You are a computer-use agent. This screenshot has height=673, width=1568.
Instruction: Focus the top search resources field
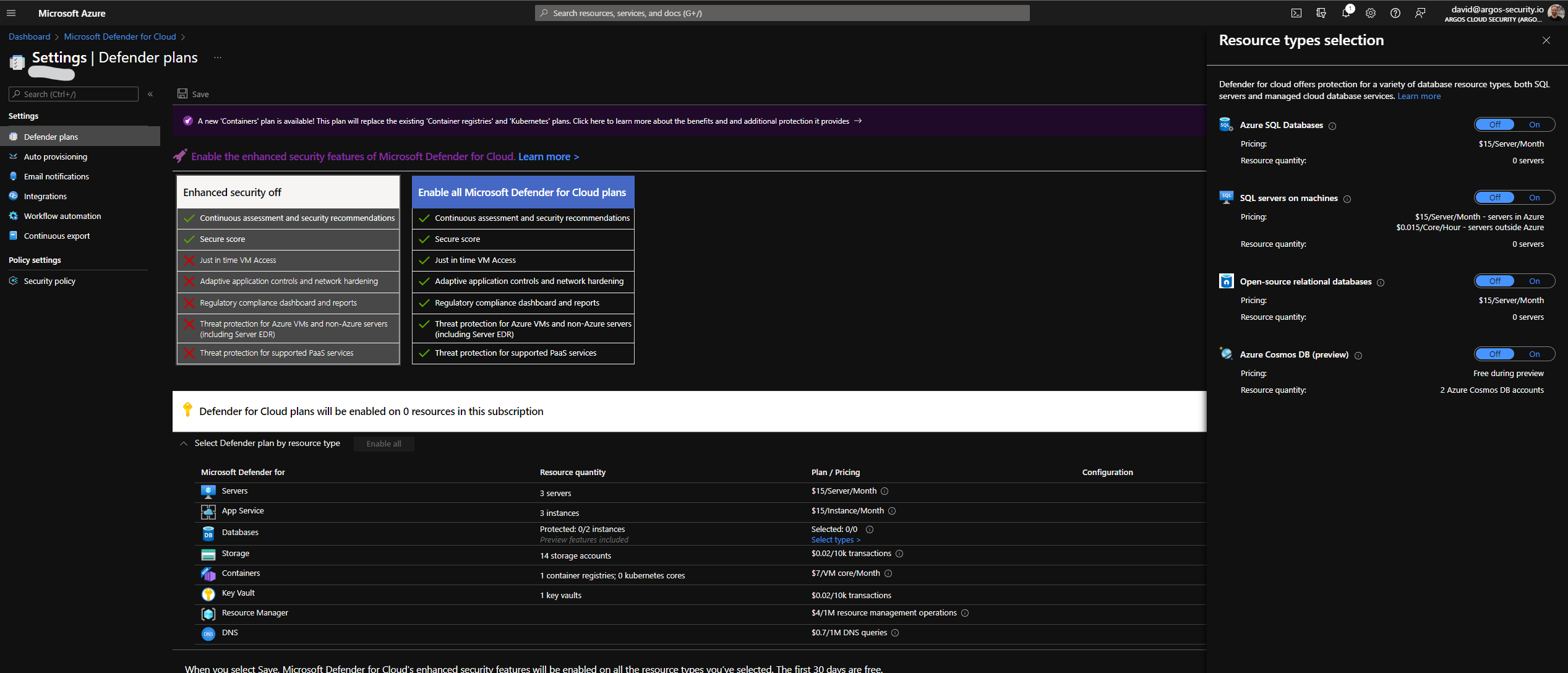(782, 13)
